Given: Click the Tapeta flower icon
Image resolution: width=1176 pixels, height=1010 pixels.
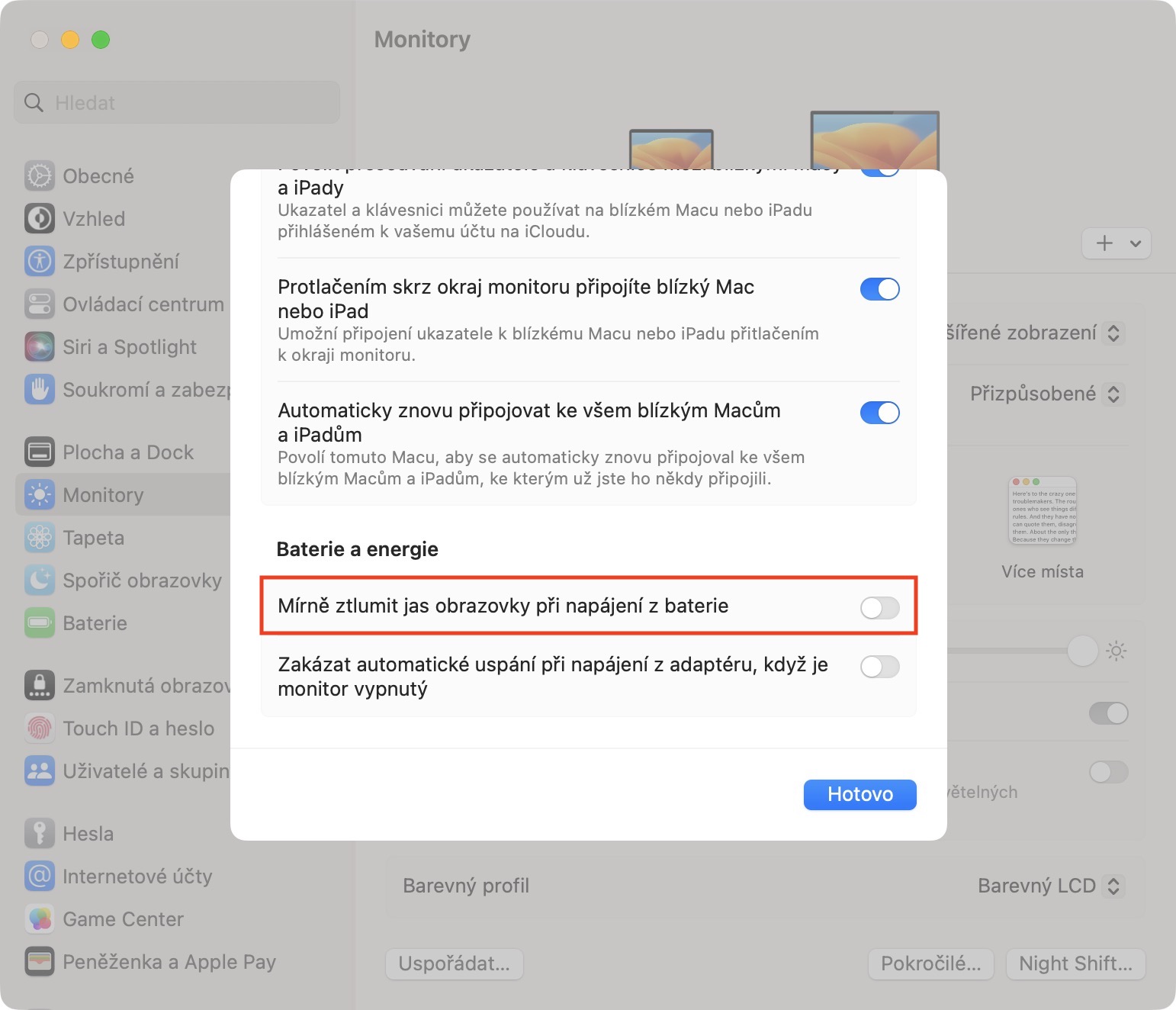Looking at the screenshot, I should [40, 538].
